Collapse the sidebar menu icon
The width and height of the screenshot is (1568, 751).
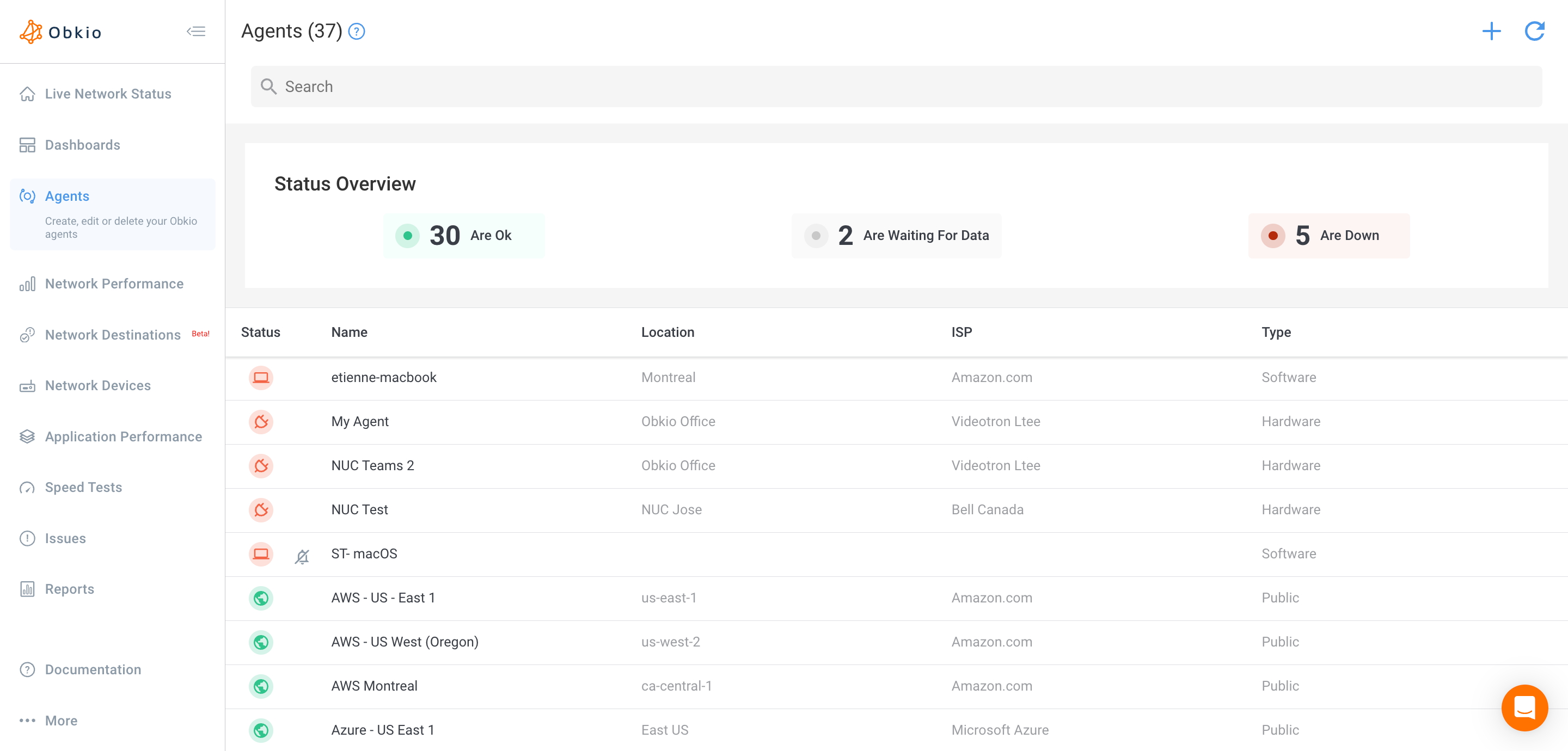coord(195,31)
